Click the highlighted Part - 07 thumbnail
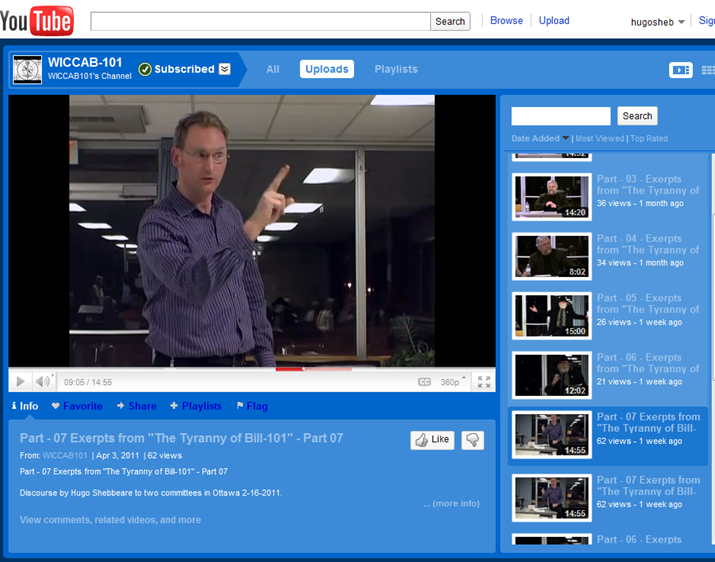Viewport: 715px width, 562px height. pos(552,434)
